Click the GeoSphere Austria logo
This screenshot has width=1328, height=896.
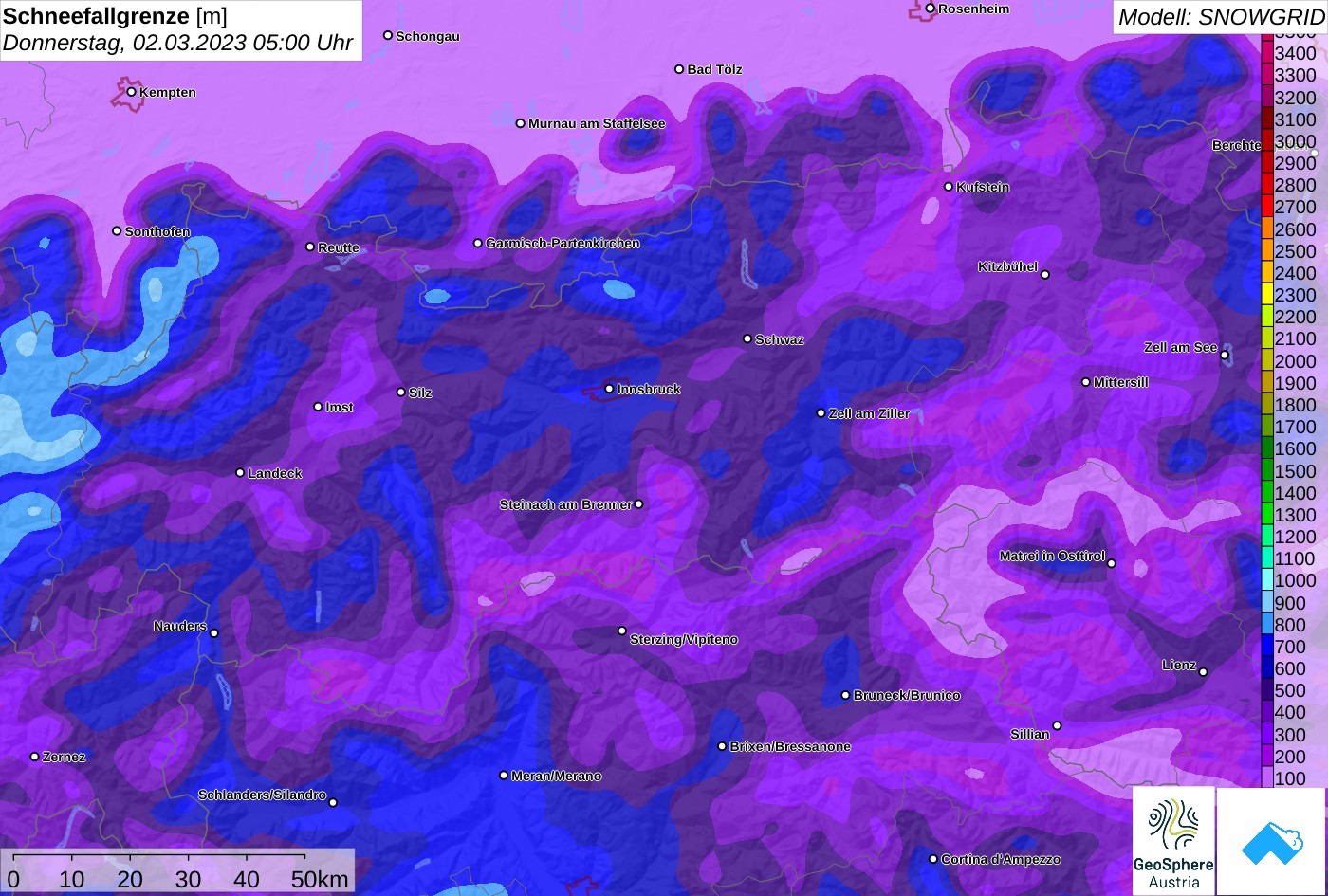pos(1173,840)
